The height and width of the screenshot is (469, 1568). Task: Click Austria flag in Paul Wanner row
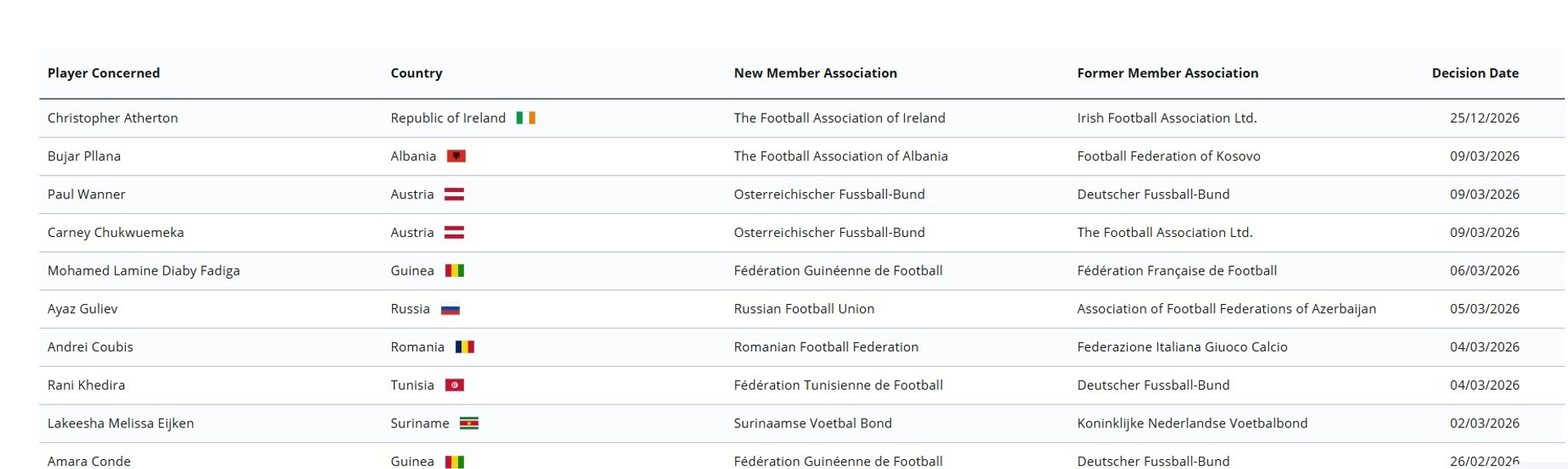tap(454, 194)
